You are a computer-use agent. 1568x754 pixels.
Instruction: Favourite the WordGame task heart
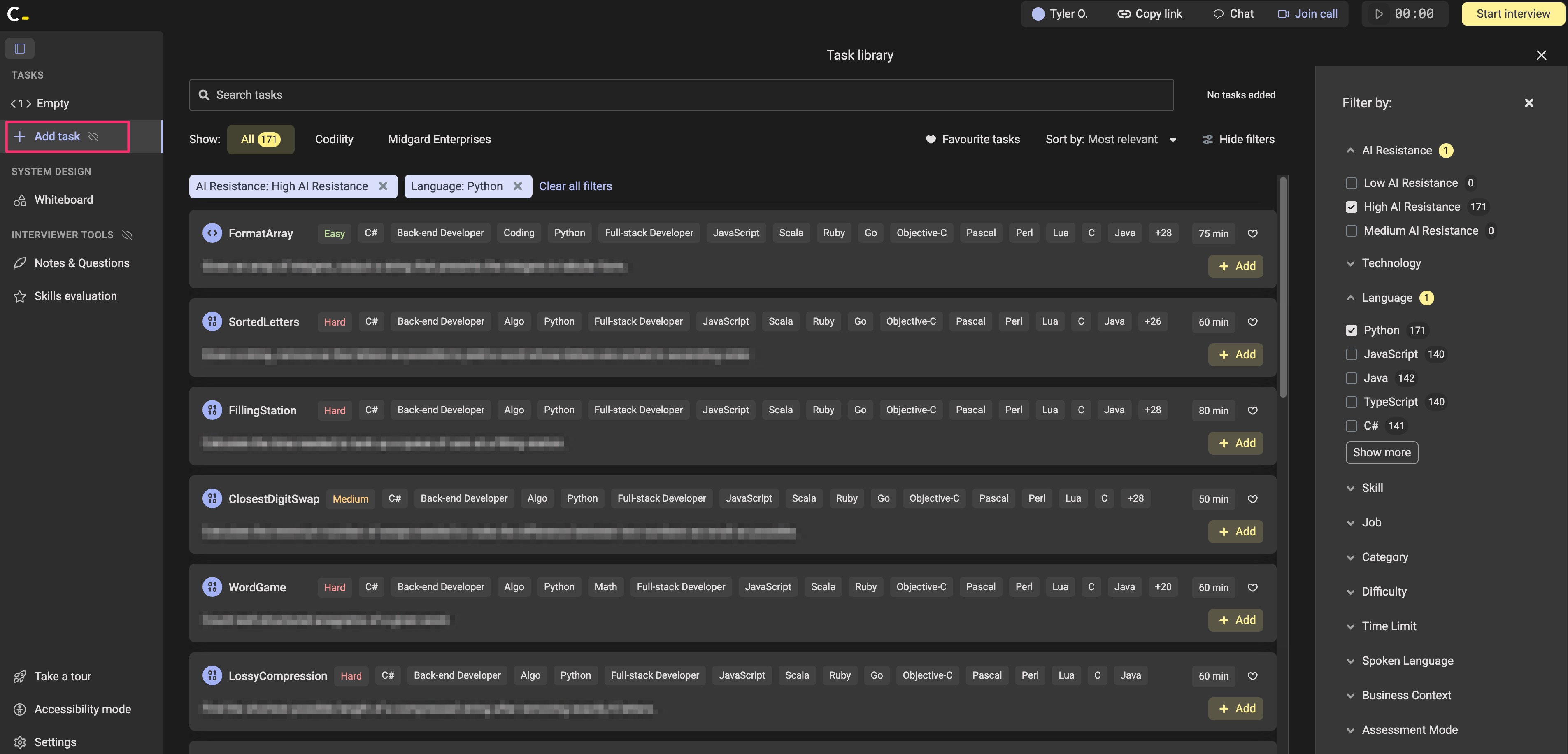[x=1252, y=587]
